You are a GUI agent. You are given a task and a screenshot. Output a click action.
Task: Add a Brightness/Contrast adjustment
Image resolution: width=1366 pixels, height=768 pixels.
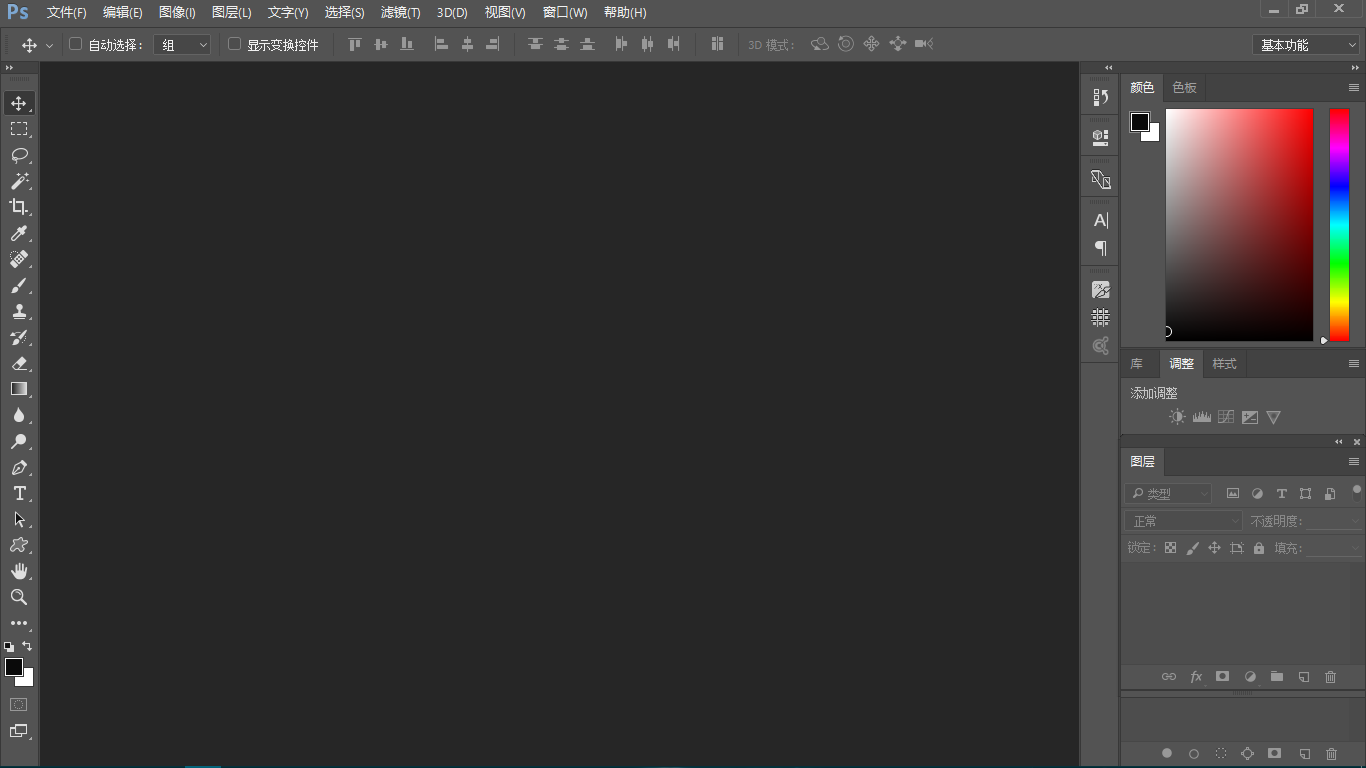coord(1177,417)
